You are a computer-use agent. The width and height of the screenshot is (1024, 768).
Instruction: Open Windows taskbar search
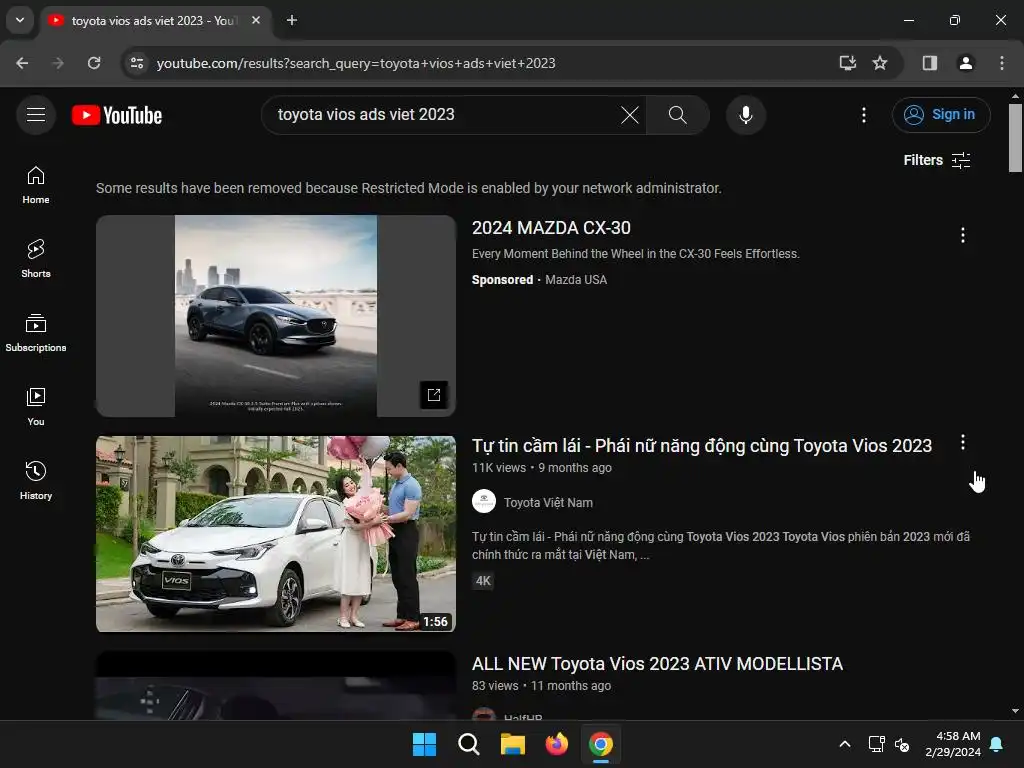[x=468, y=744]
